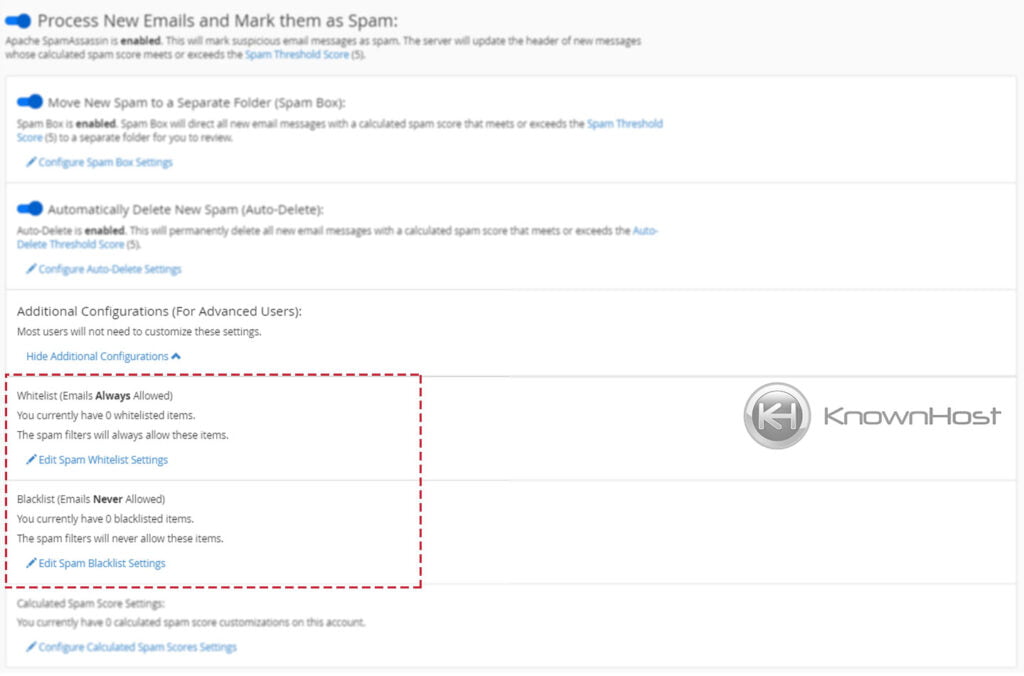This screenshot has width=1024, height=676.
Task: Open Configure Calculated Spam Scores Settings
Action: coord(131,647)
